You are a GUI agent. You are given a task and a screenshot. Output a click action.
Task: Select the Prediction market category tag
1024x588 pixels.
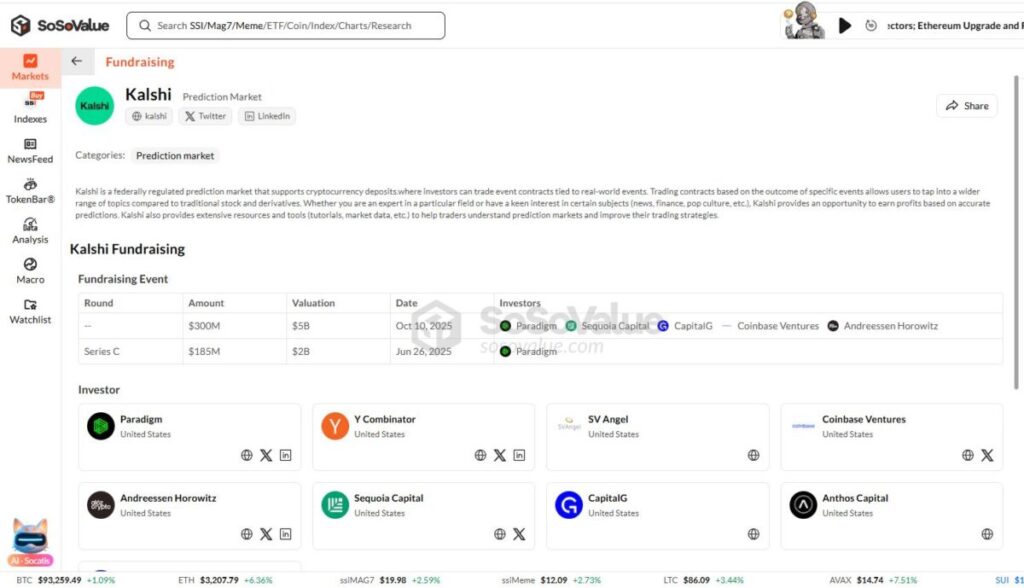coord(175,156)
